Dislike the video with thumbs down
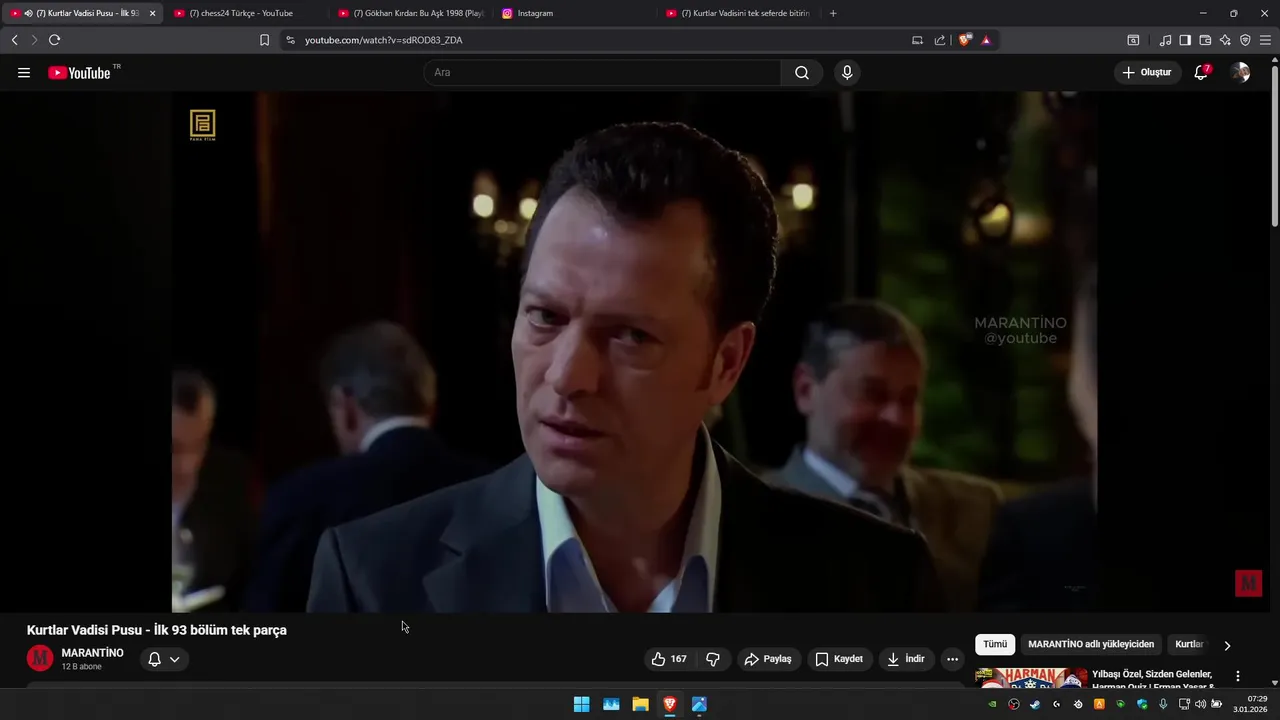 713,659
